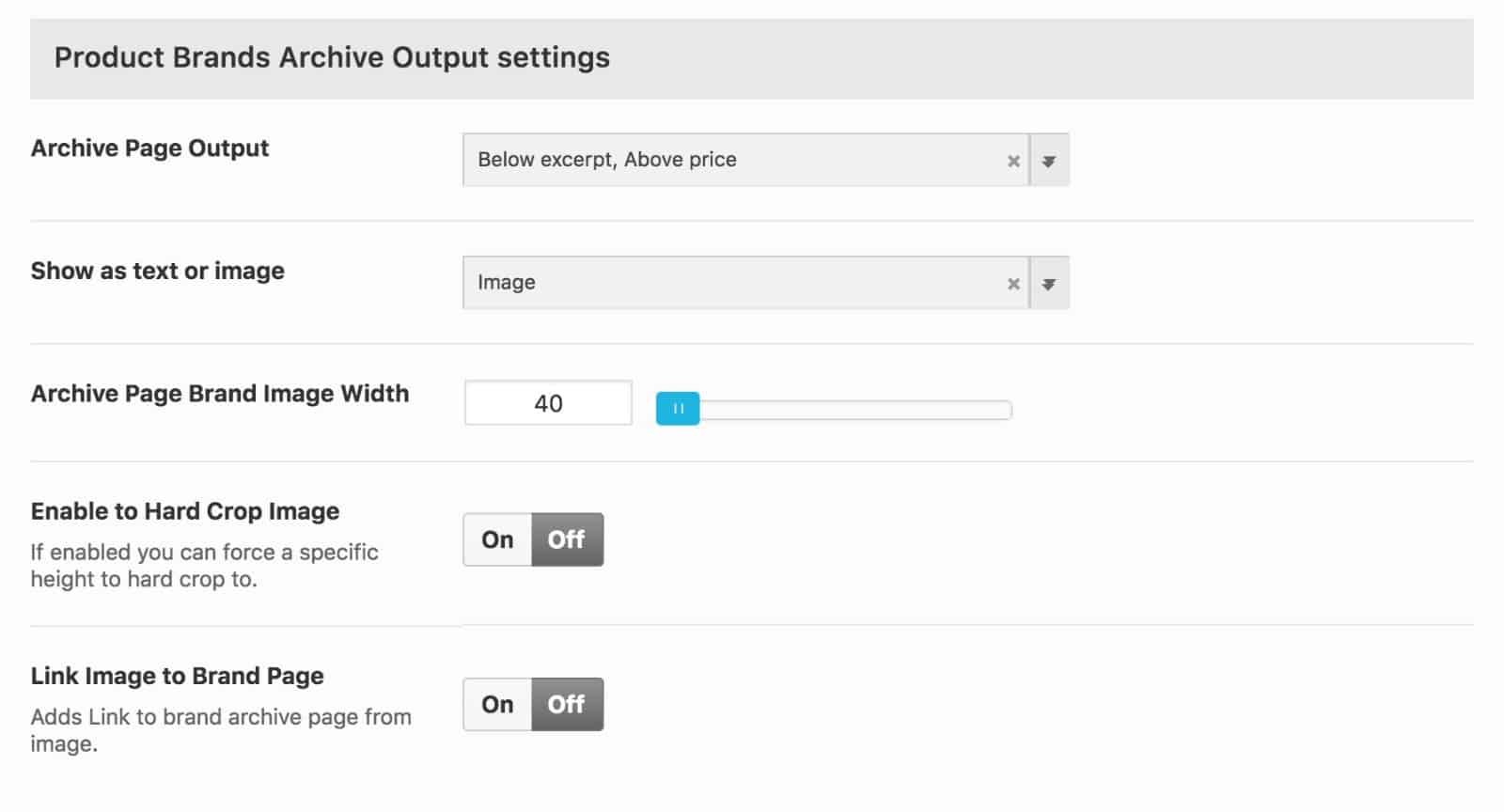Set Hard Crop Image toggle to Off

click(567, 539)
